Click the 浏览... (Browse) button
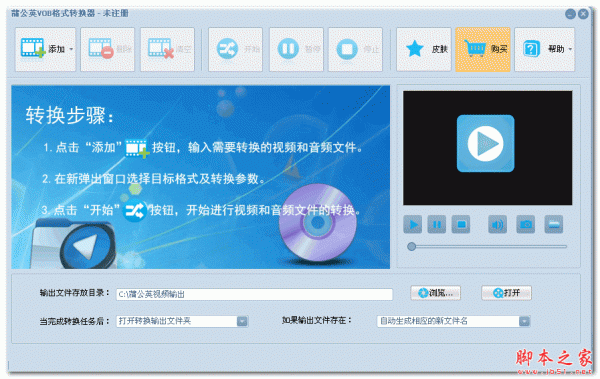600x379 pixels. tap(435, 293)
